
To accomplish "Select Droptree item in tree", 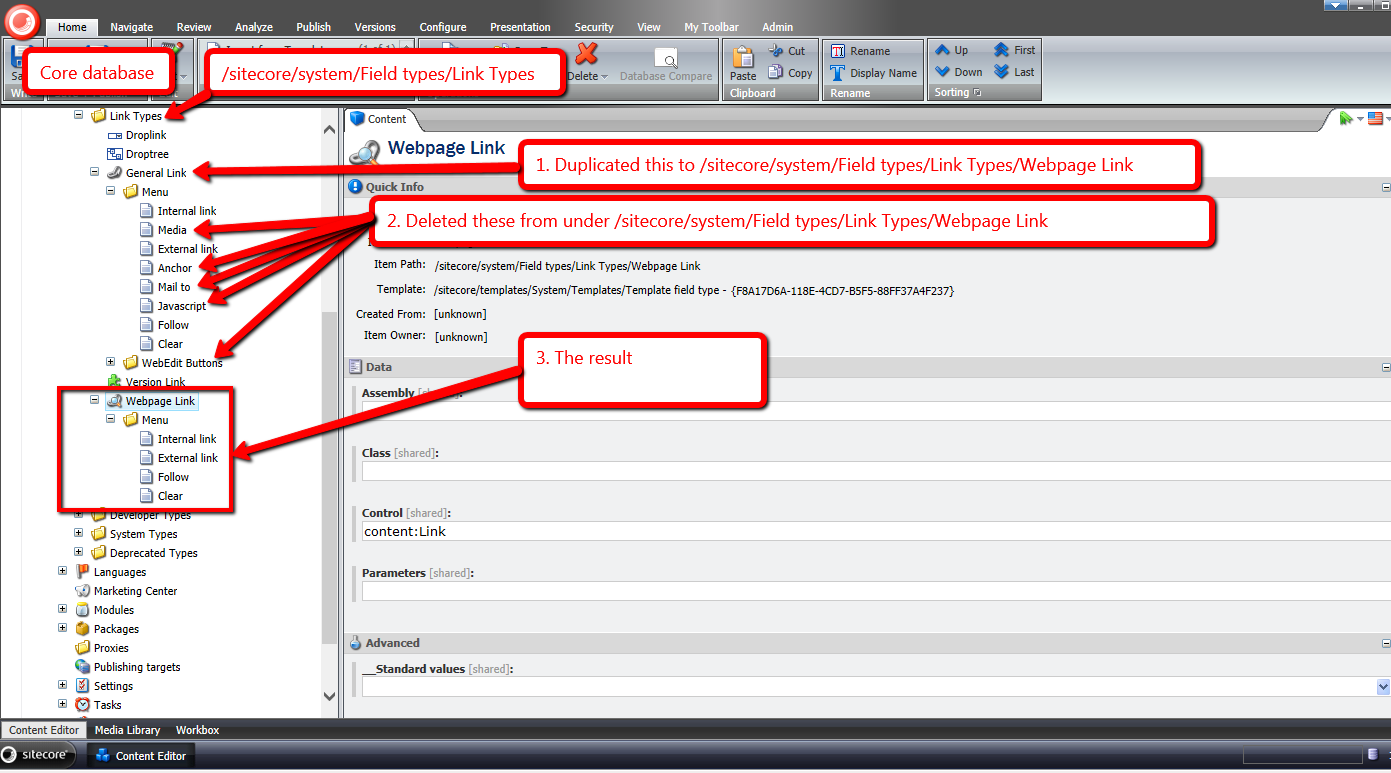I will coord(146,154).
